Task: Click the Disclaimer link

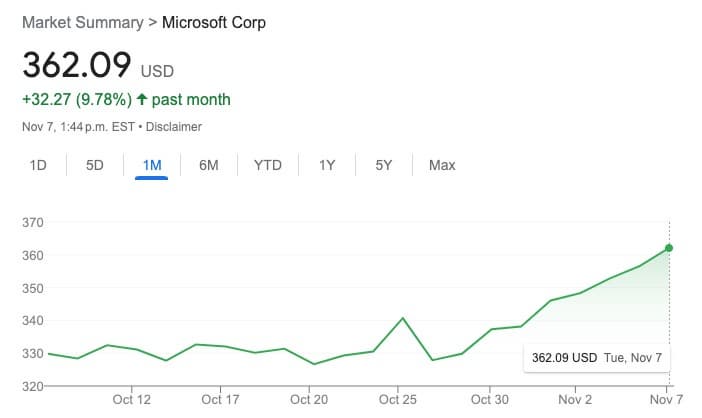Action: point(177,127)
